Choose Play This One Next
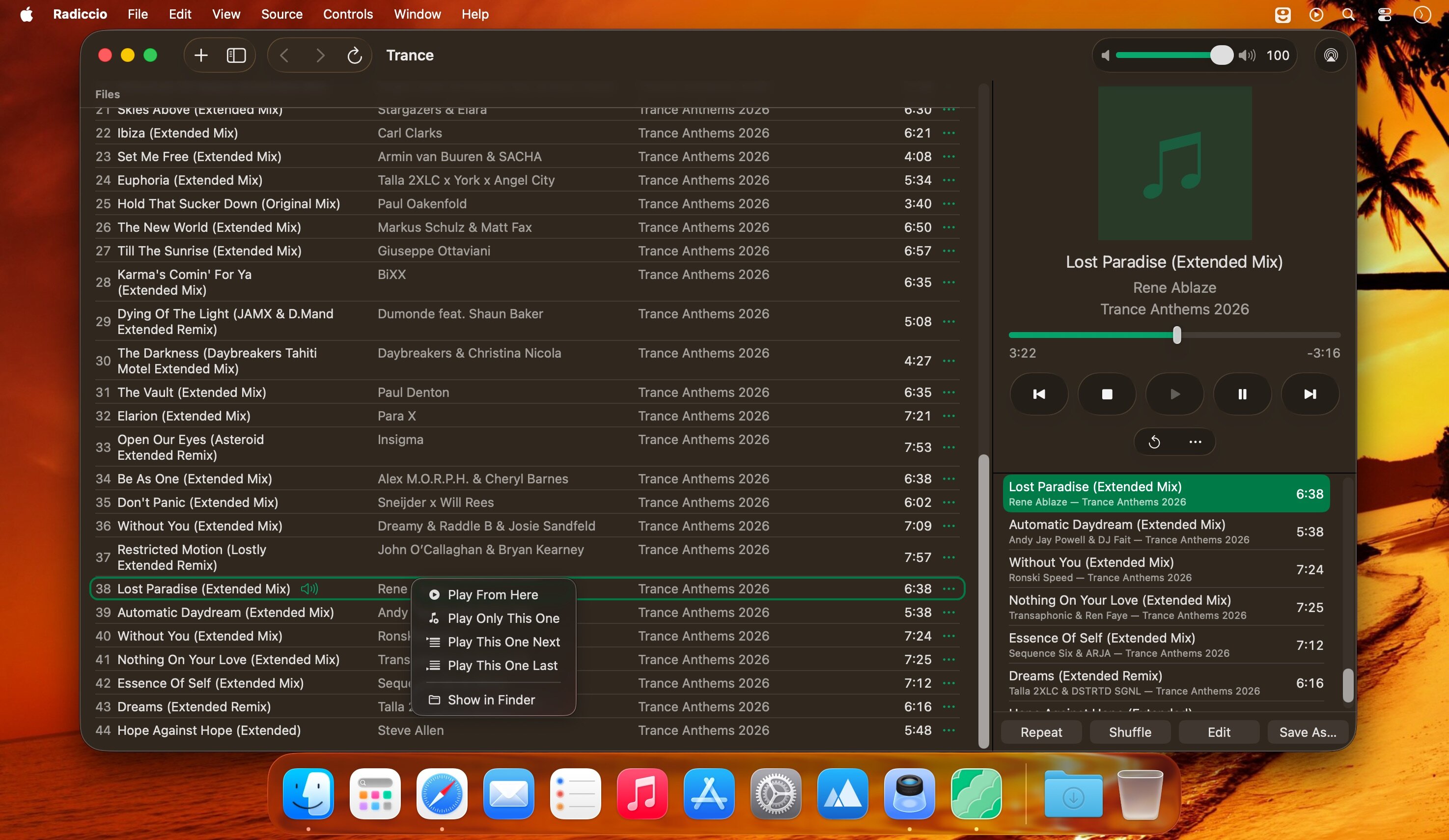This screenshot has height=840, width=1449. point(493,642)
